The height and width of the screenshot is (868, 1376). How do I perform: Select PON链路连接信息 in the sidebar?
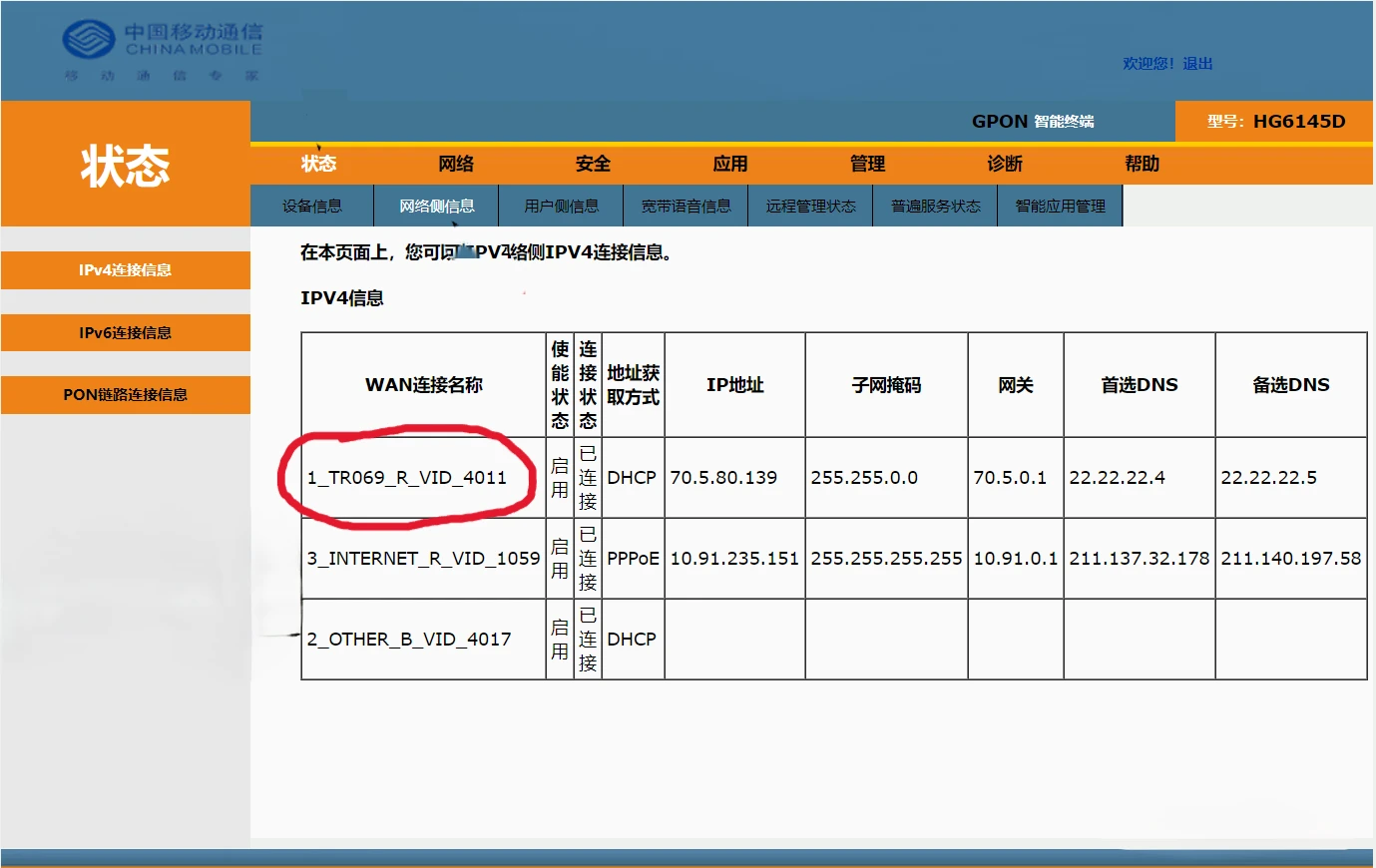point(125,395)
